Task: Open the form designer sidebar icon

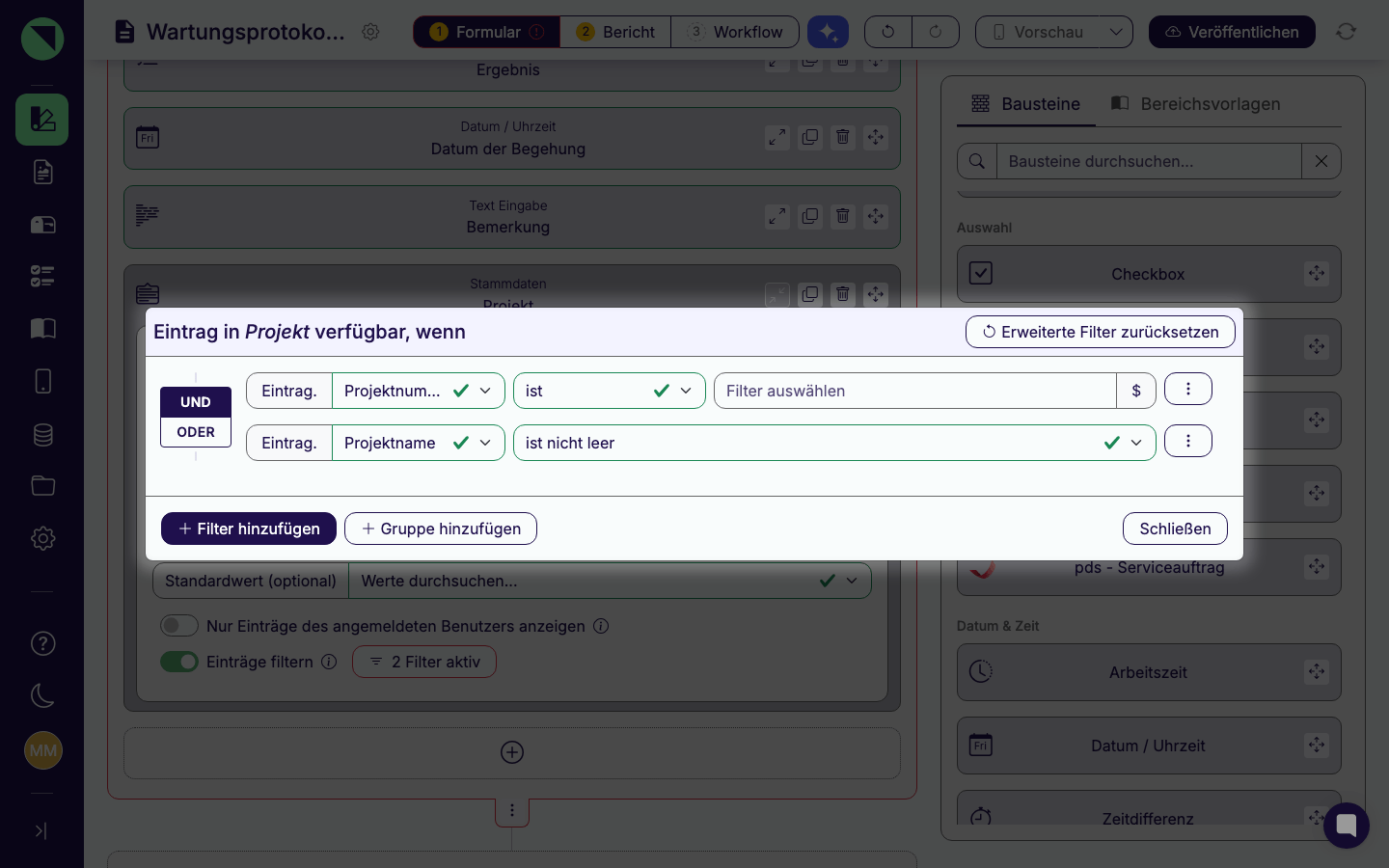Action: (x=41, y=120)
